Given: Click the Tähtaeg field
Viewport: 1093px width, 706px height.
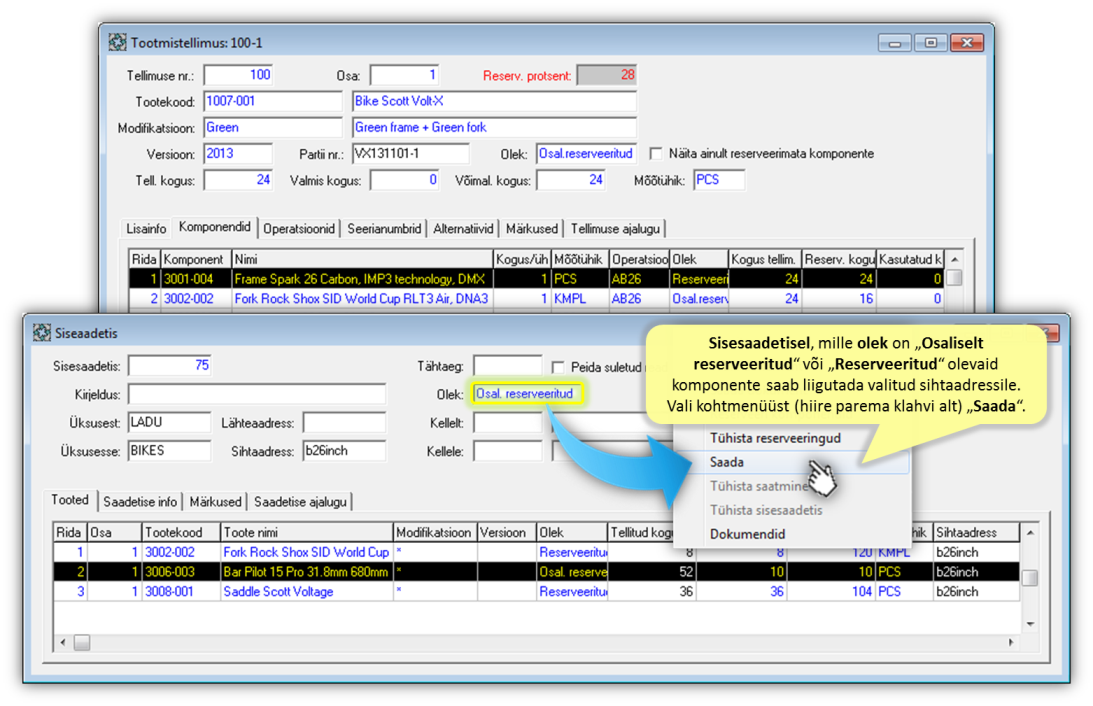Looking at the screenshot, I should tap(507, 366).
